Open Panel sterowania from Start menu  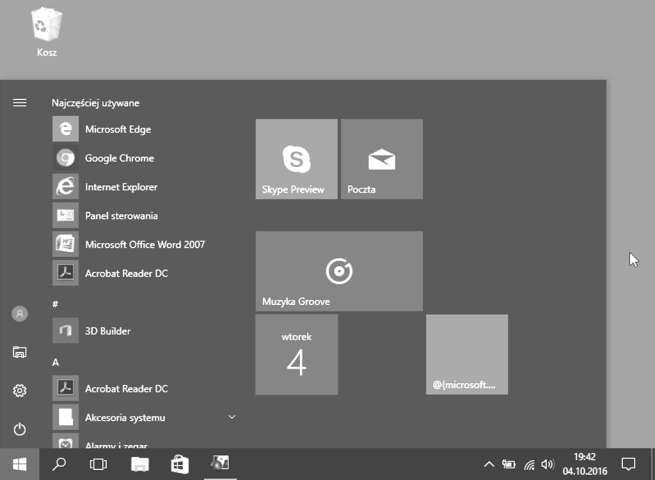click(142, 216)
